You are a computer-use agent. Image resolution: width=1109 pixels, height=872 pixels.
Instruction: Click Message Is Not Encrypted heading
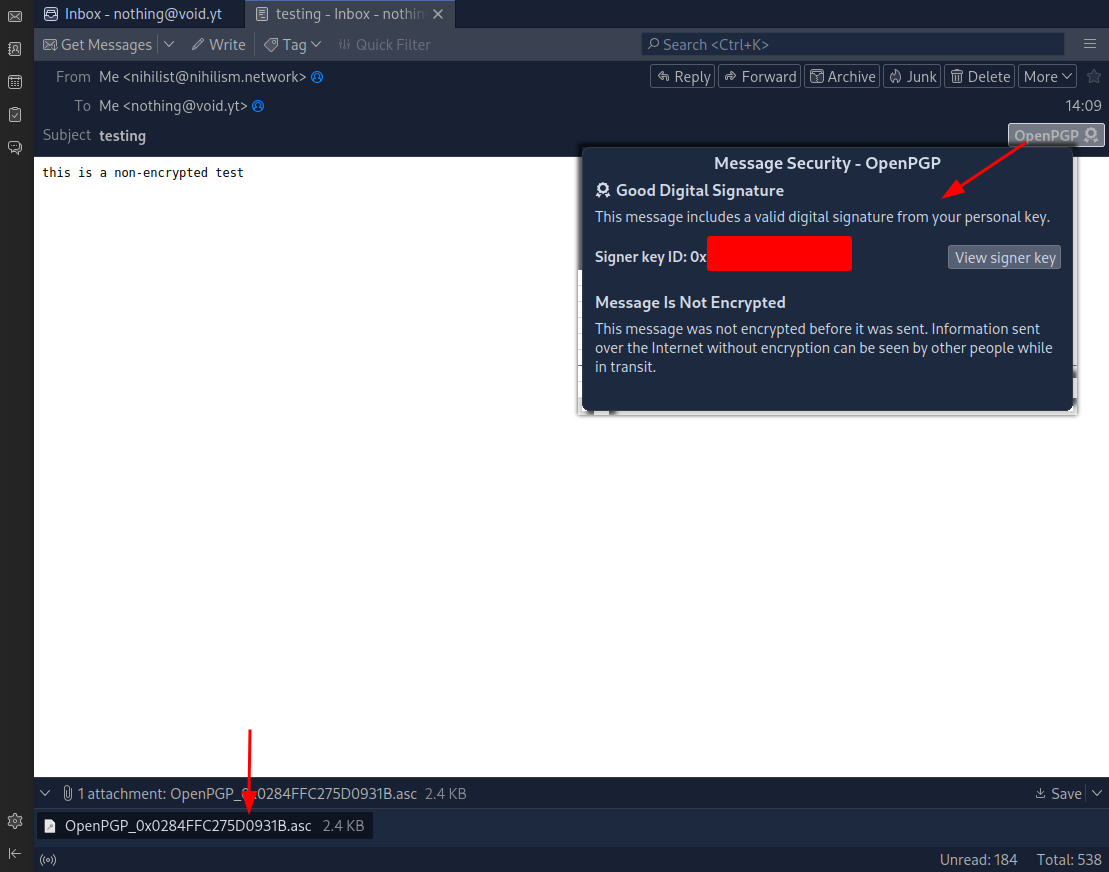(690, 303)
